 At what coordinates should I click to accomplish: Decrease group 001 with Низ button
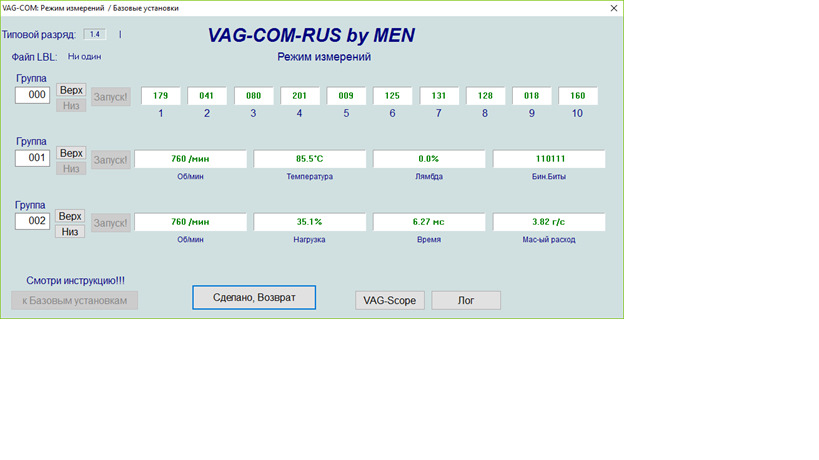click(71, 169)
